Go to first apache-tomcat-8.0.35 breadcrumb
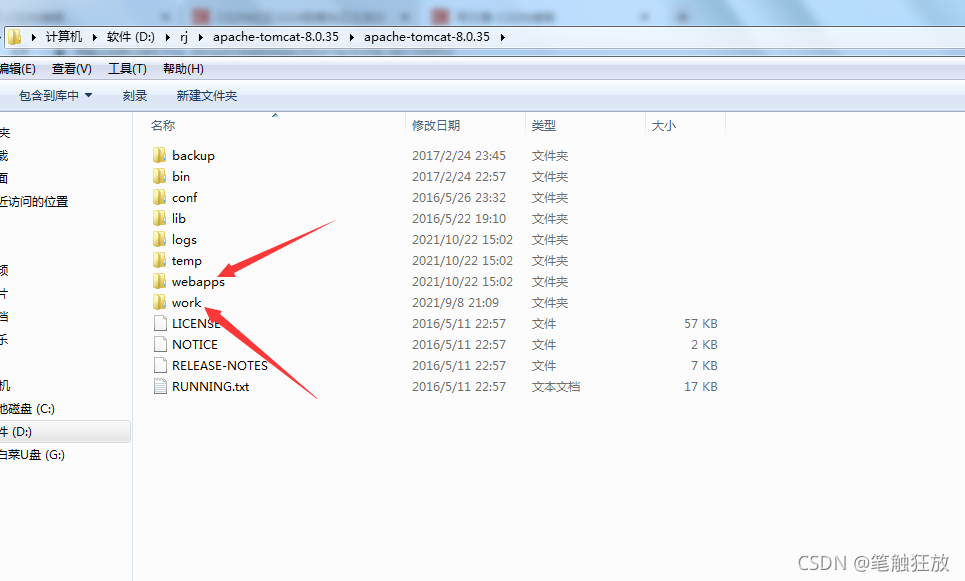 coord(276,37)
